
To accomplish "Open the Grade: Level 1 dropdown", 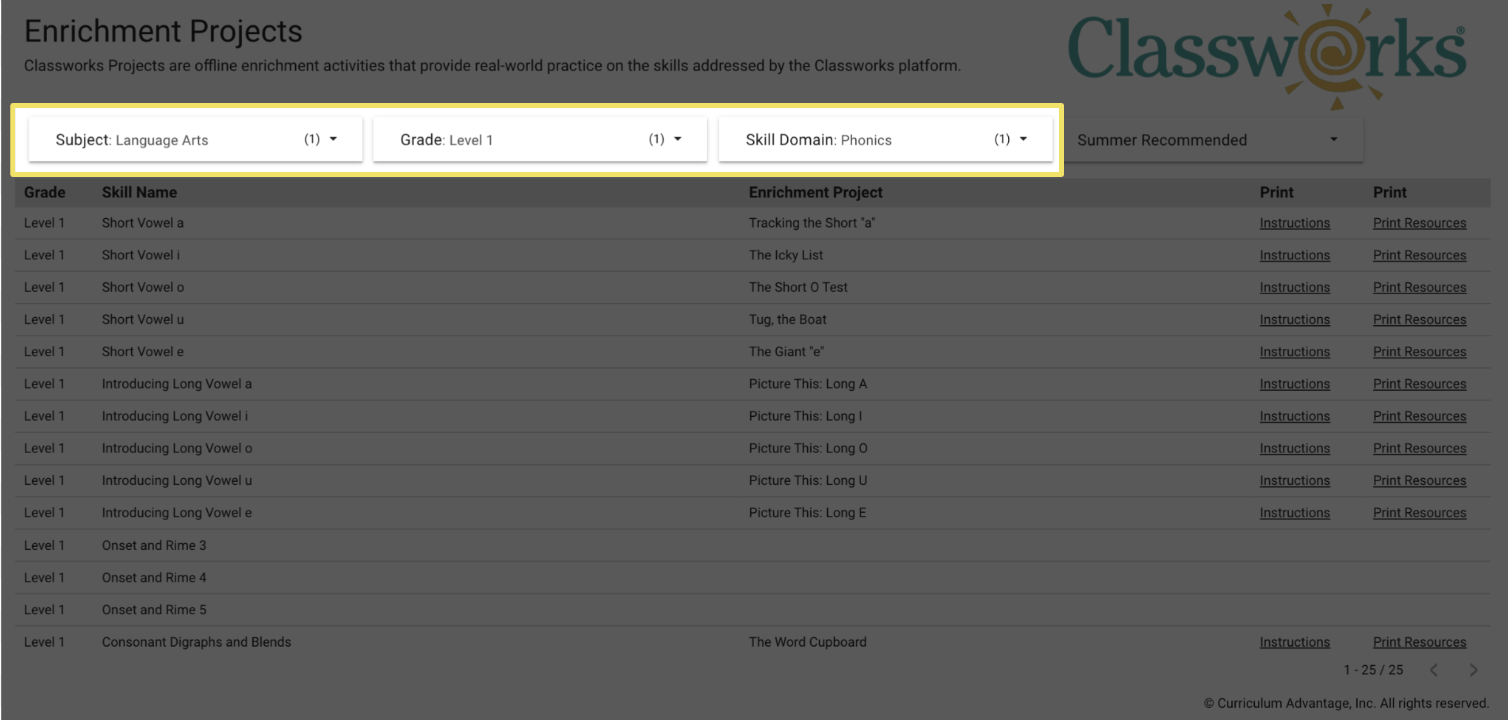I will [540, 140].
